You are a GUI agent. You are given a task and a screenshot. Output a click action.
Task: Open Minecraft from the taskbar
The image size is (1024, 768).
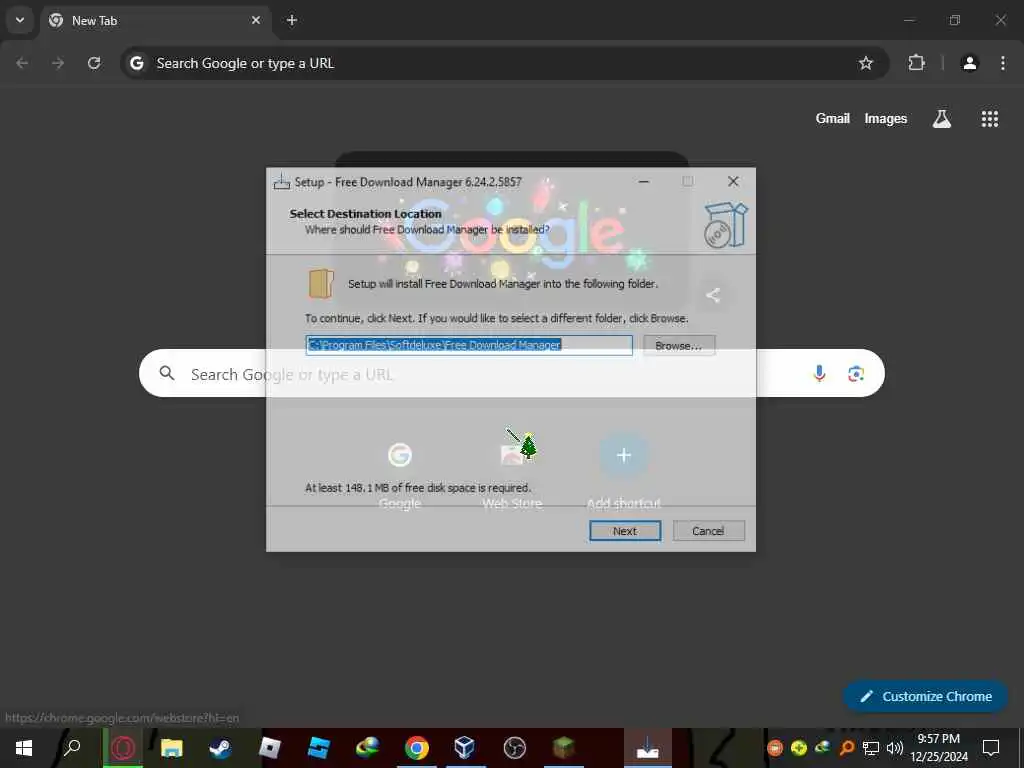click(x=564, y=747)
